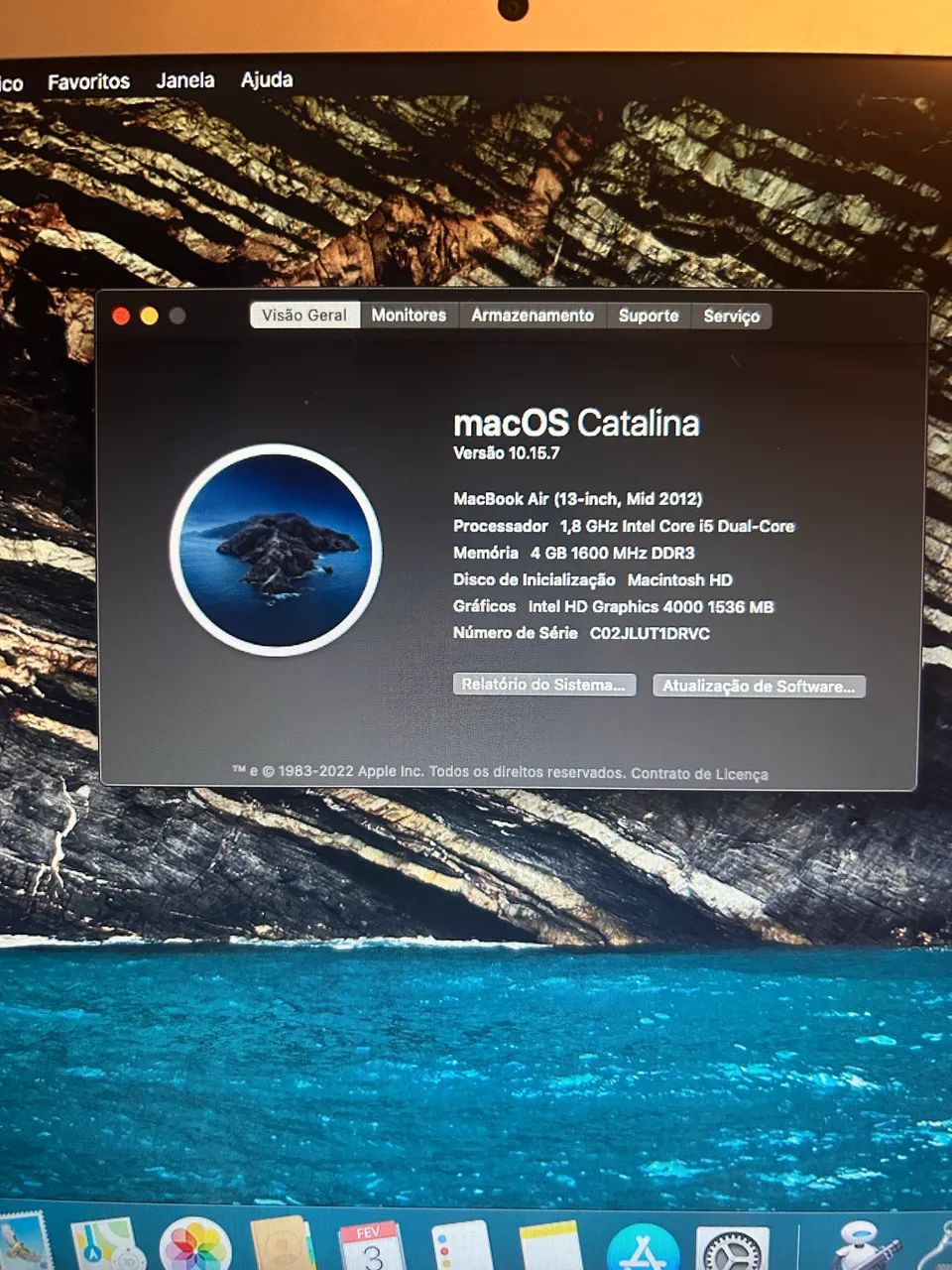Launch Photos from the Dock
This screenshot has width=952, height=1270.
click(194, 1245)
